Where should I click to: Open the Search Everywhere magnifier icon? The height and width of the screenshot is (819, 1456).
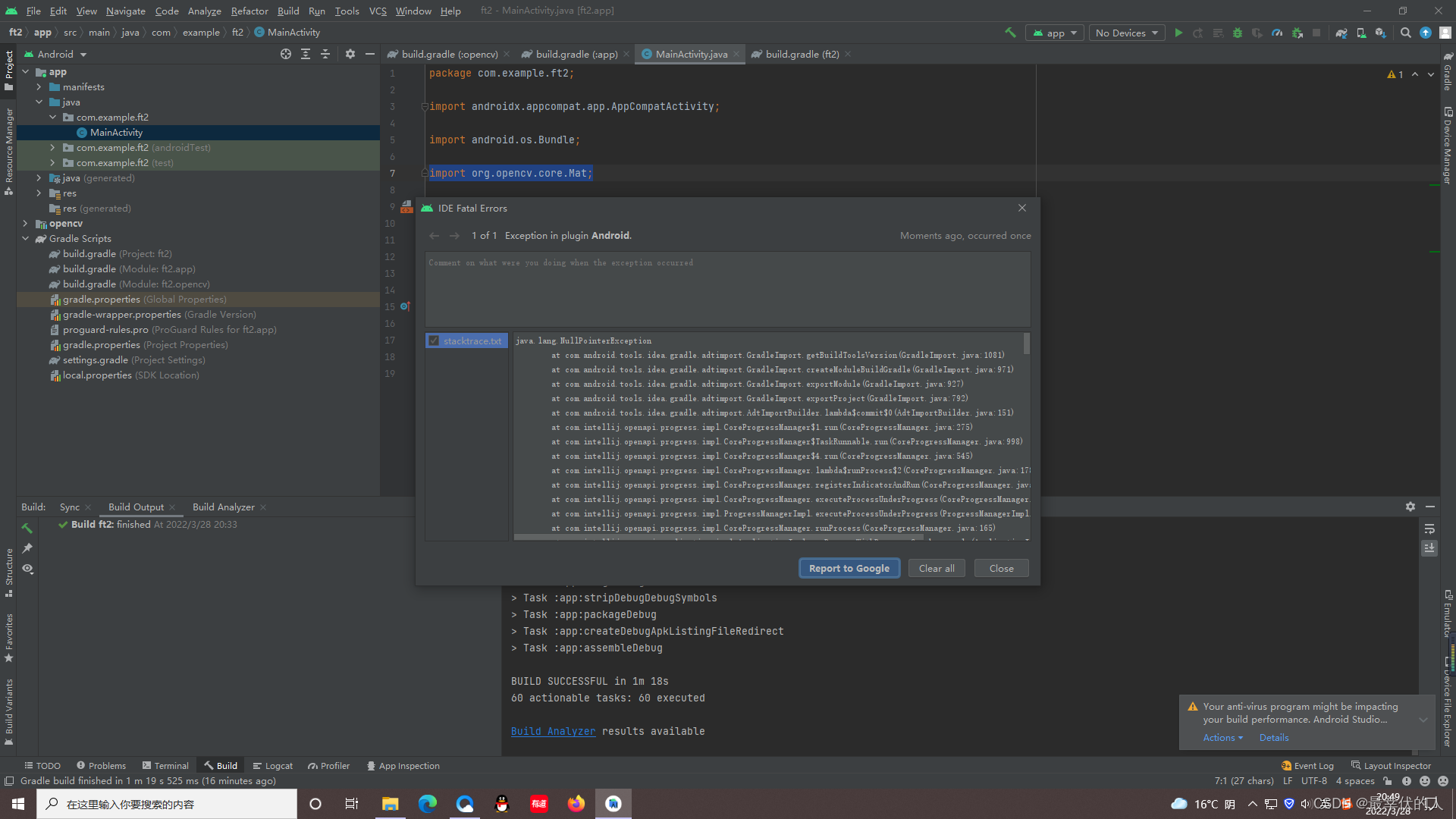1406,33
